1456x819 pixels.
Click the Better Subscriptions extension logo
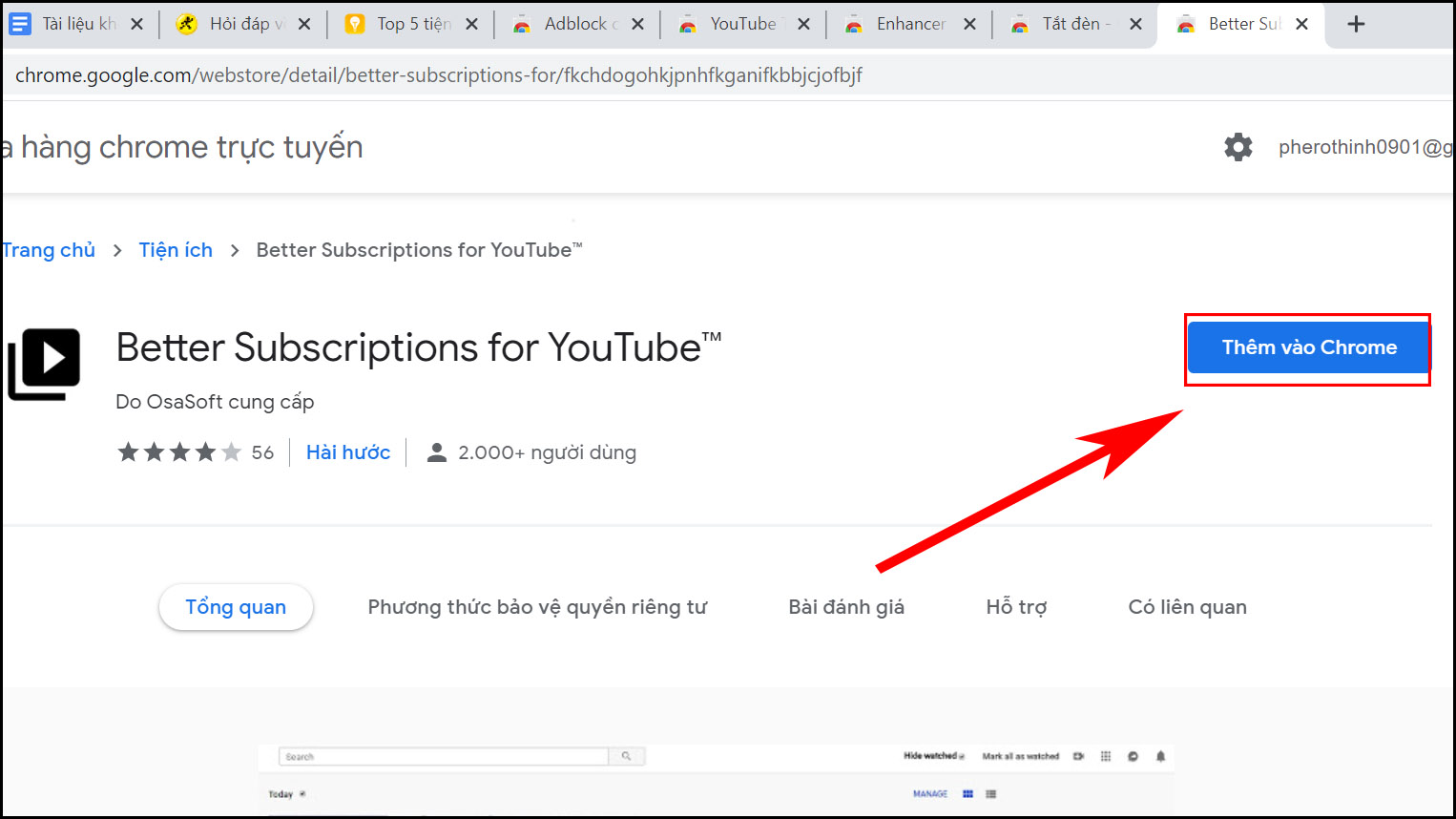pos(44,364)
